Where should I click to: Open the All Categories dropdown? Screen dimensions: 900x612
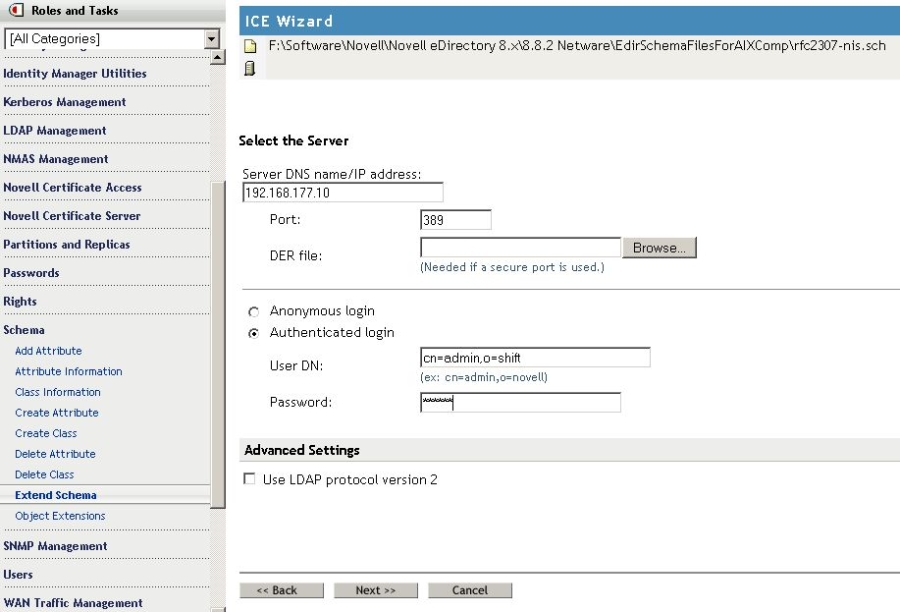click(211, 39)
